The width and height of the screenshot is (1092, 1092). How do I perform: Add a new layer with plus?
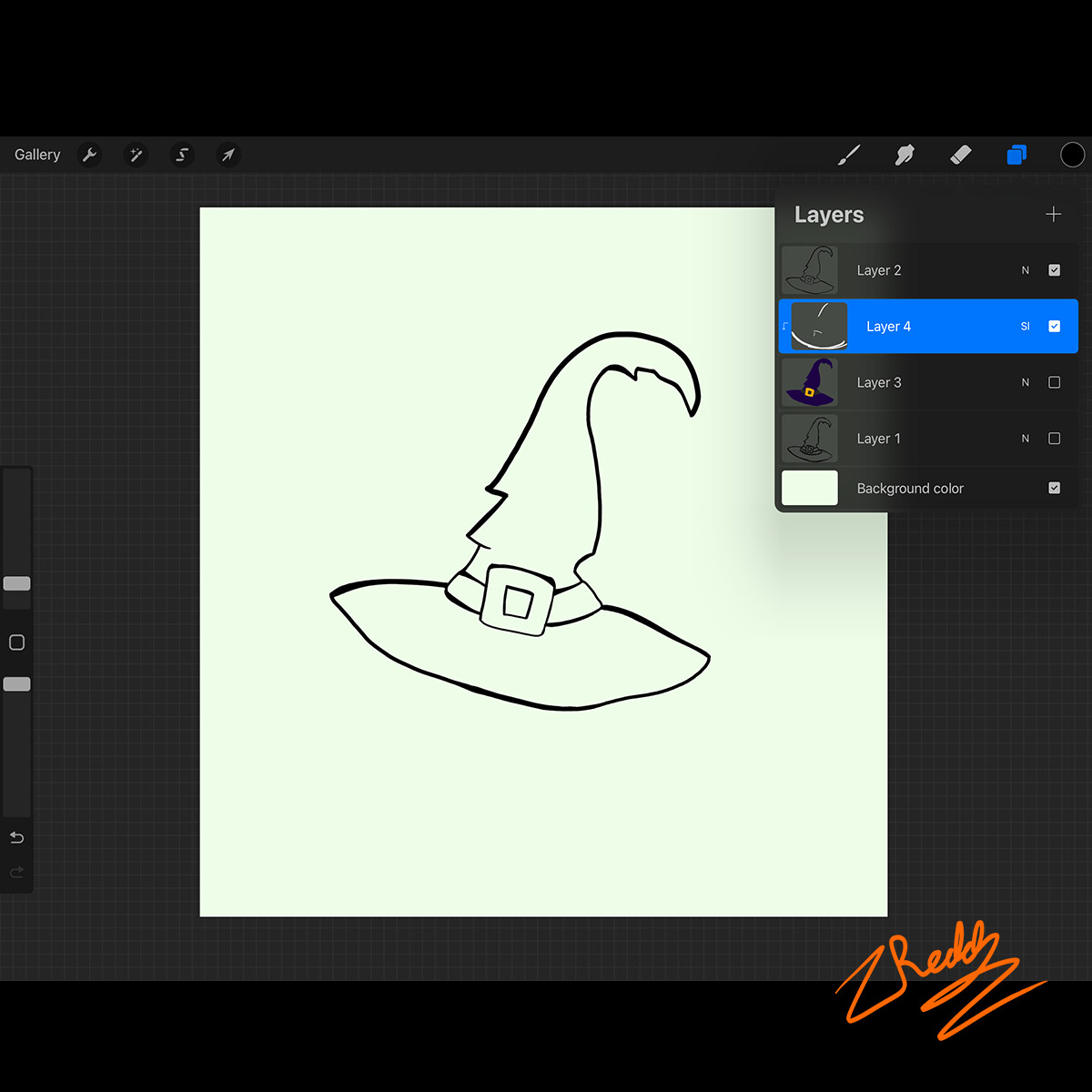(1054, 215)
